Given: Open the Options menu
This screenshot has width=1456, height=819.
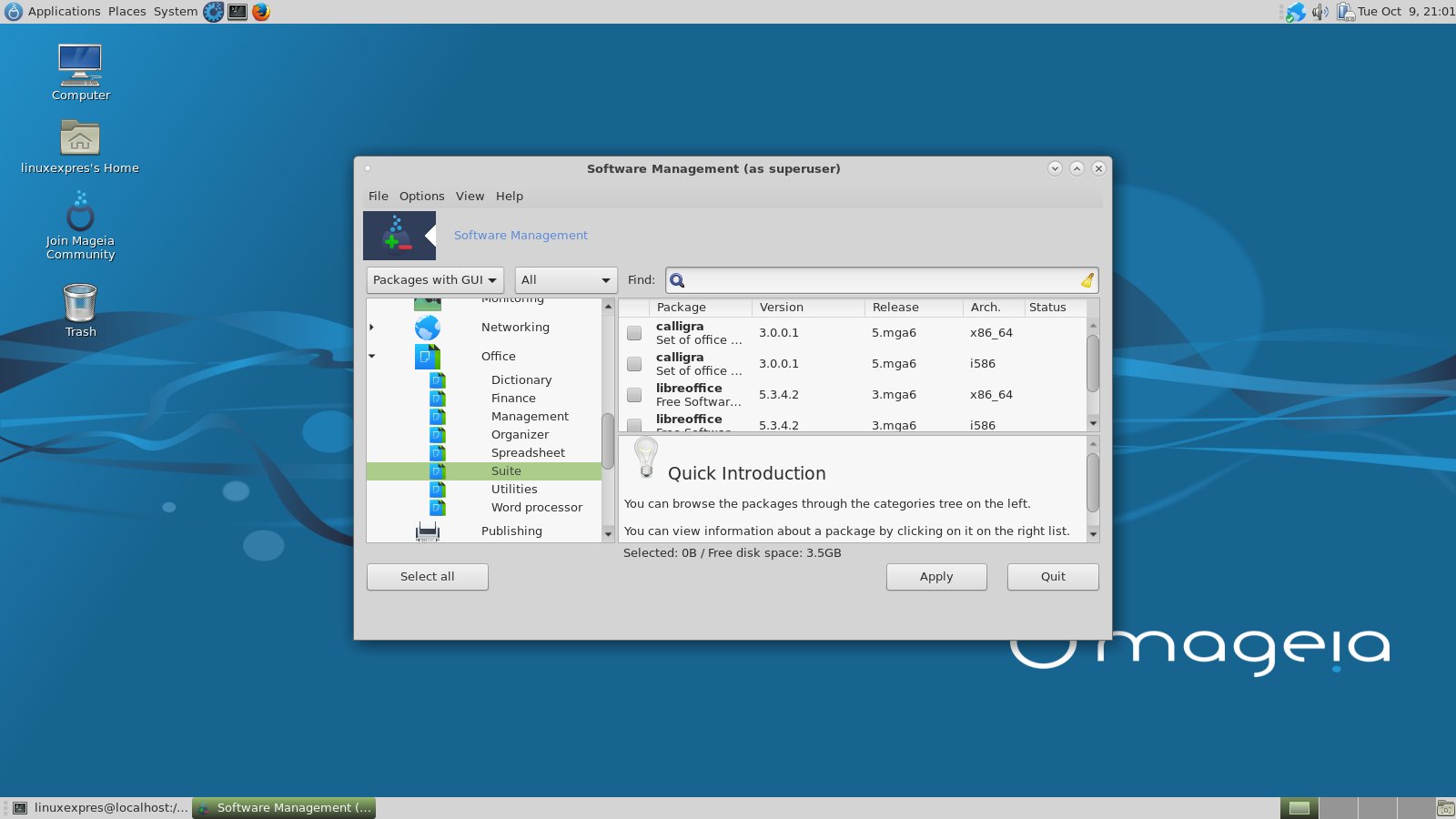Looking at the screenshot, I should click(422, 197).
